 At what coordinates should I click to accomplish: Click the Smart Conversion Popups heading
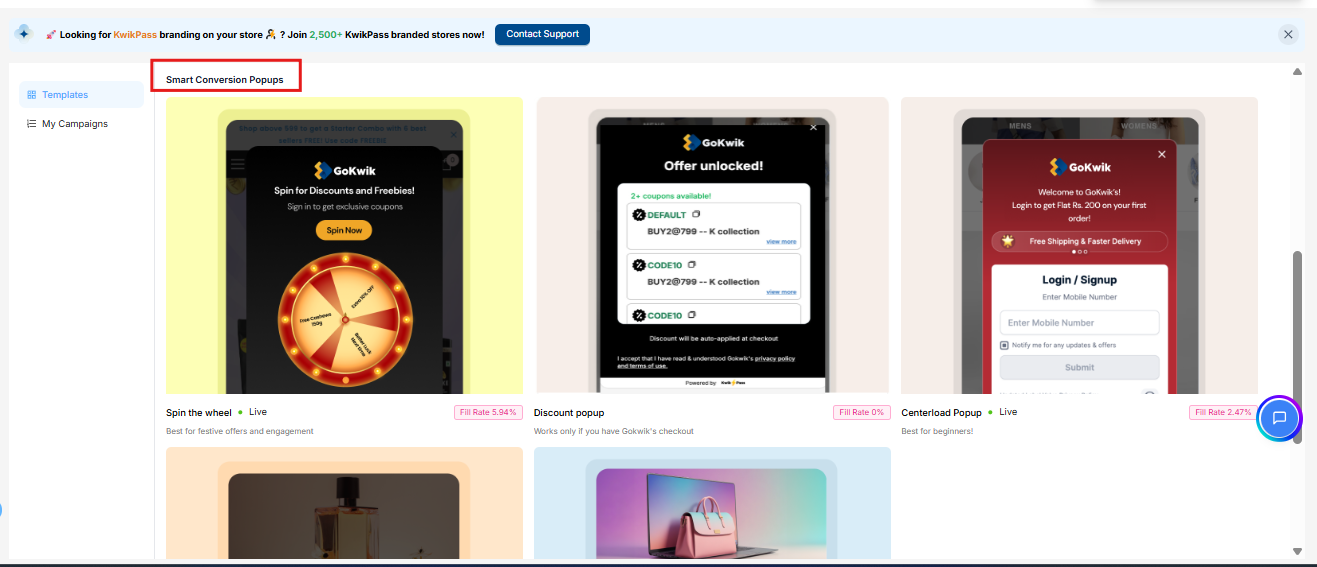click(225, 79)
